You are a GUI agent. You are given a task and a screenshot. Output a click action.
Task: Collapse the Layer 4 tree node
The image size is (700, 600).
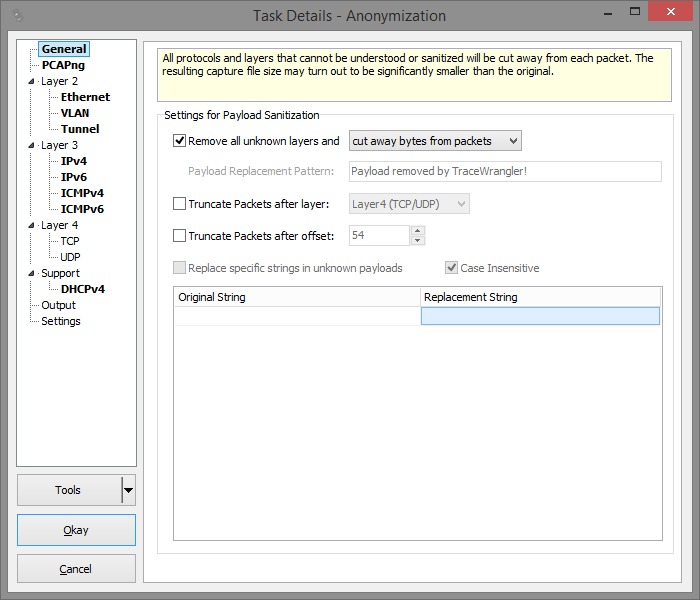pos(31,225)
